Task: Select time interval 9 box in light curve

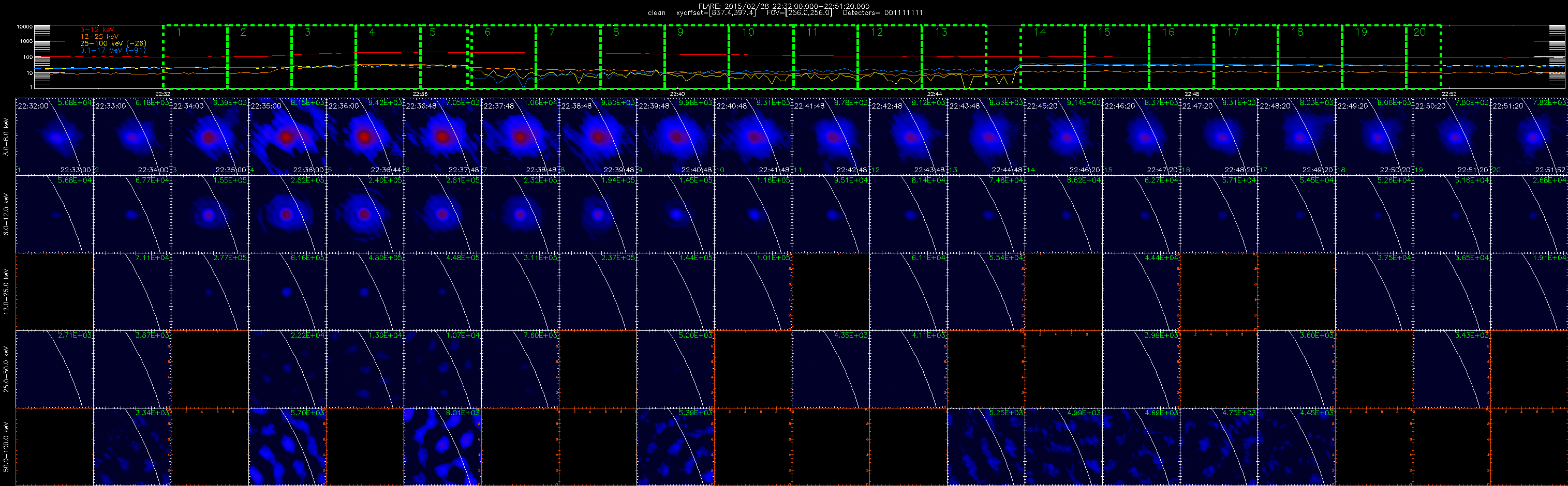Action: pyautogui.click(x=697, y=57)
